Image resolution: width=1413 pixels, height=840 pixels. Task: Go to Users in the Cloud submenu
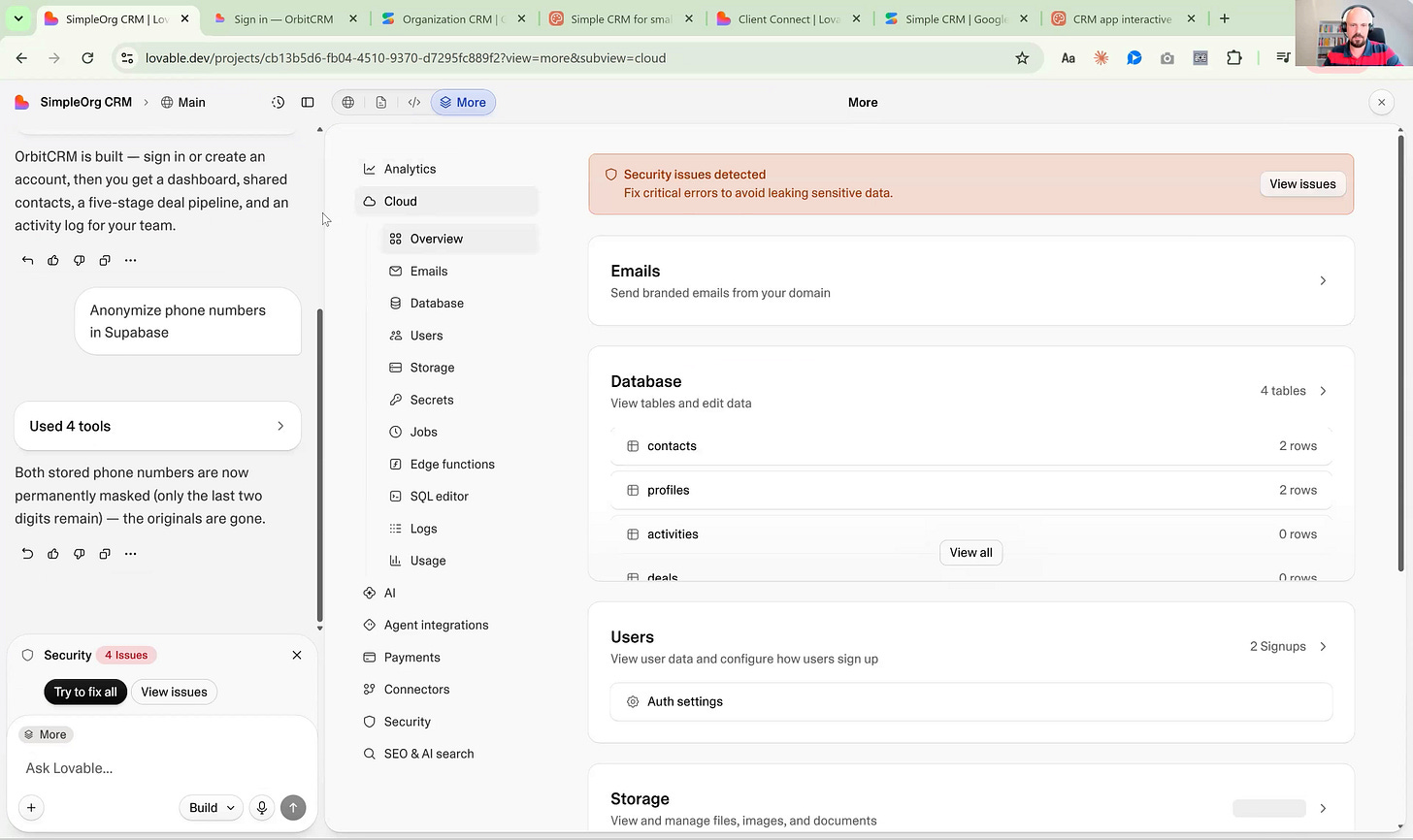pyautogui.click(x=460, y=336)
